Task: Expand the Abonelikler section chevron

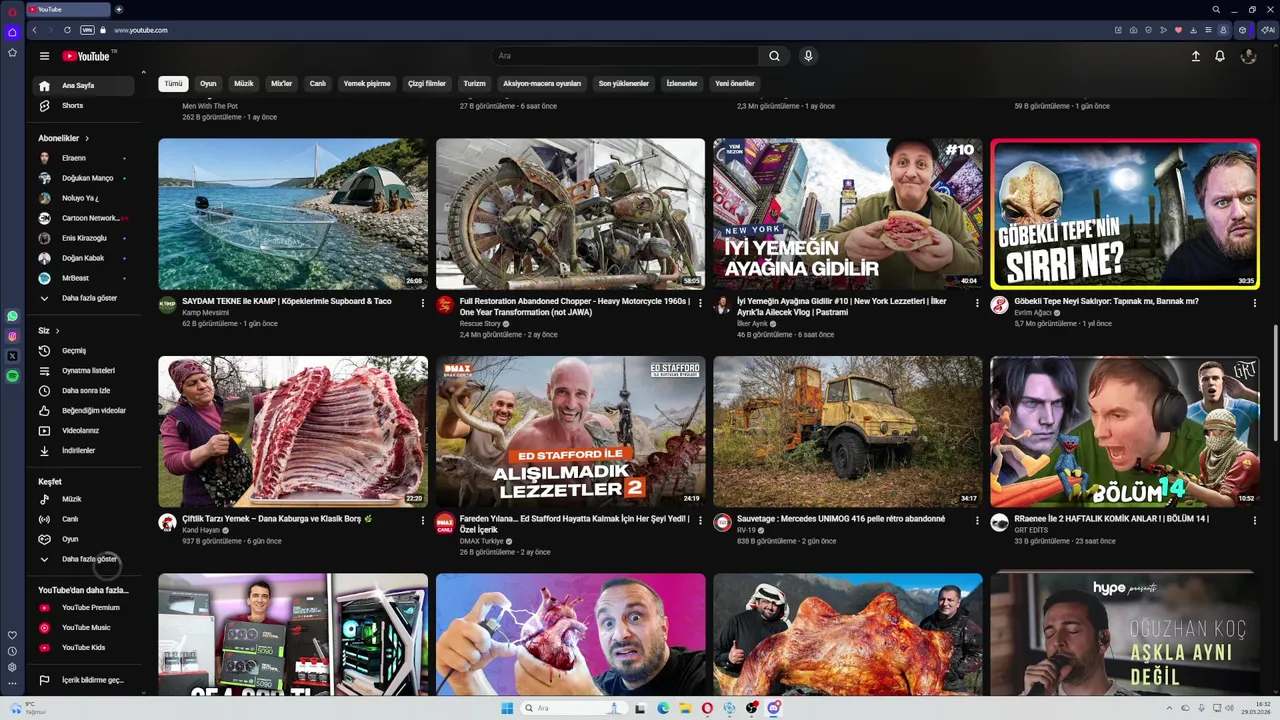Action: pos(87,138)
